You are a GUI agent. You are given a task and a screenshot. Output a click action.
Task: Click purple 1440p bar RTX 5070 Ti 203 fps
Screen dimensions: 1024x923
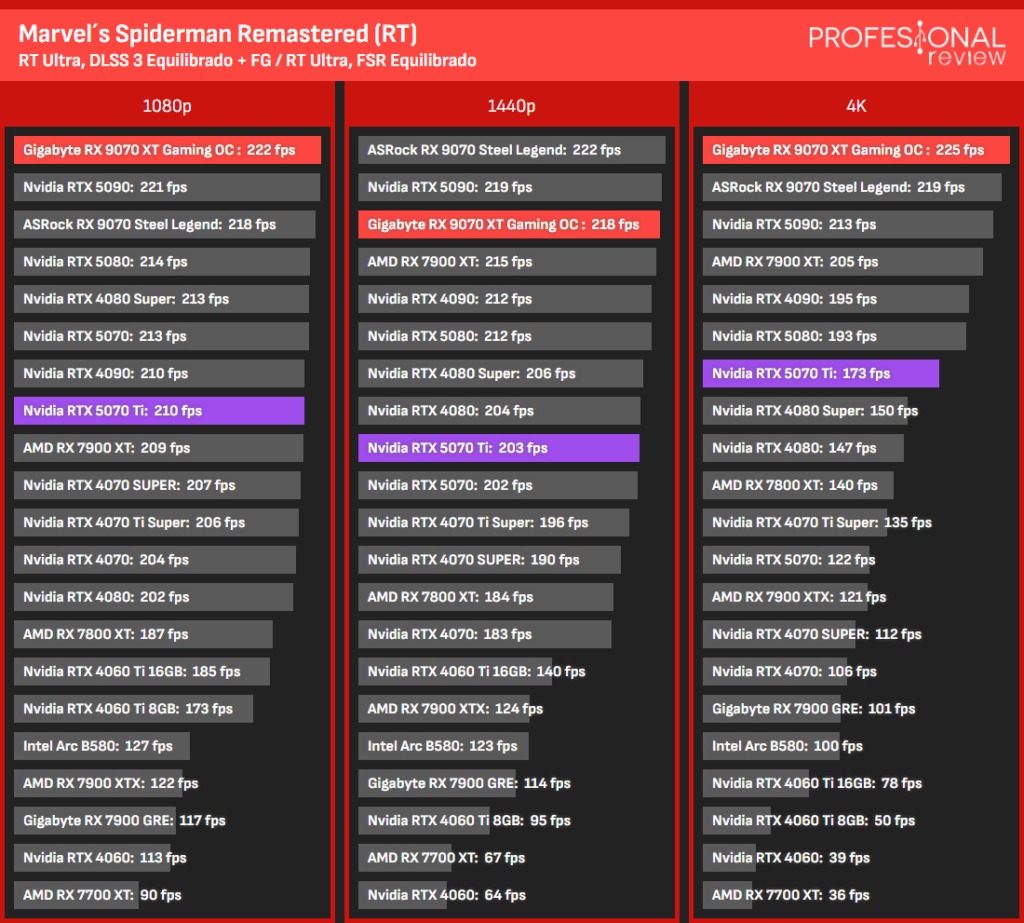tap(499, 448)
